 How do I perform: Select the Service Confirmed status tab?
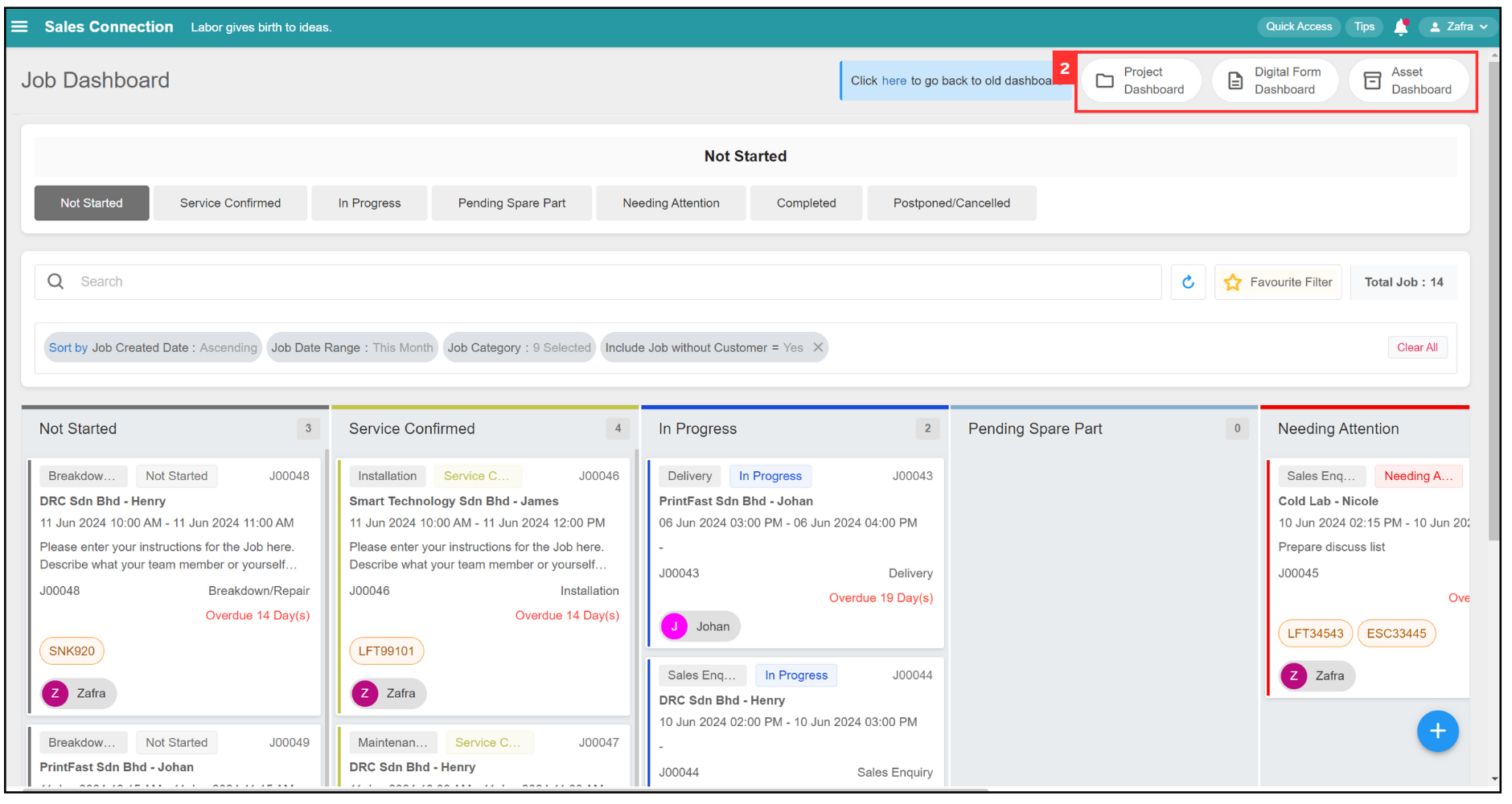pos(230,203)
